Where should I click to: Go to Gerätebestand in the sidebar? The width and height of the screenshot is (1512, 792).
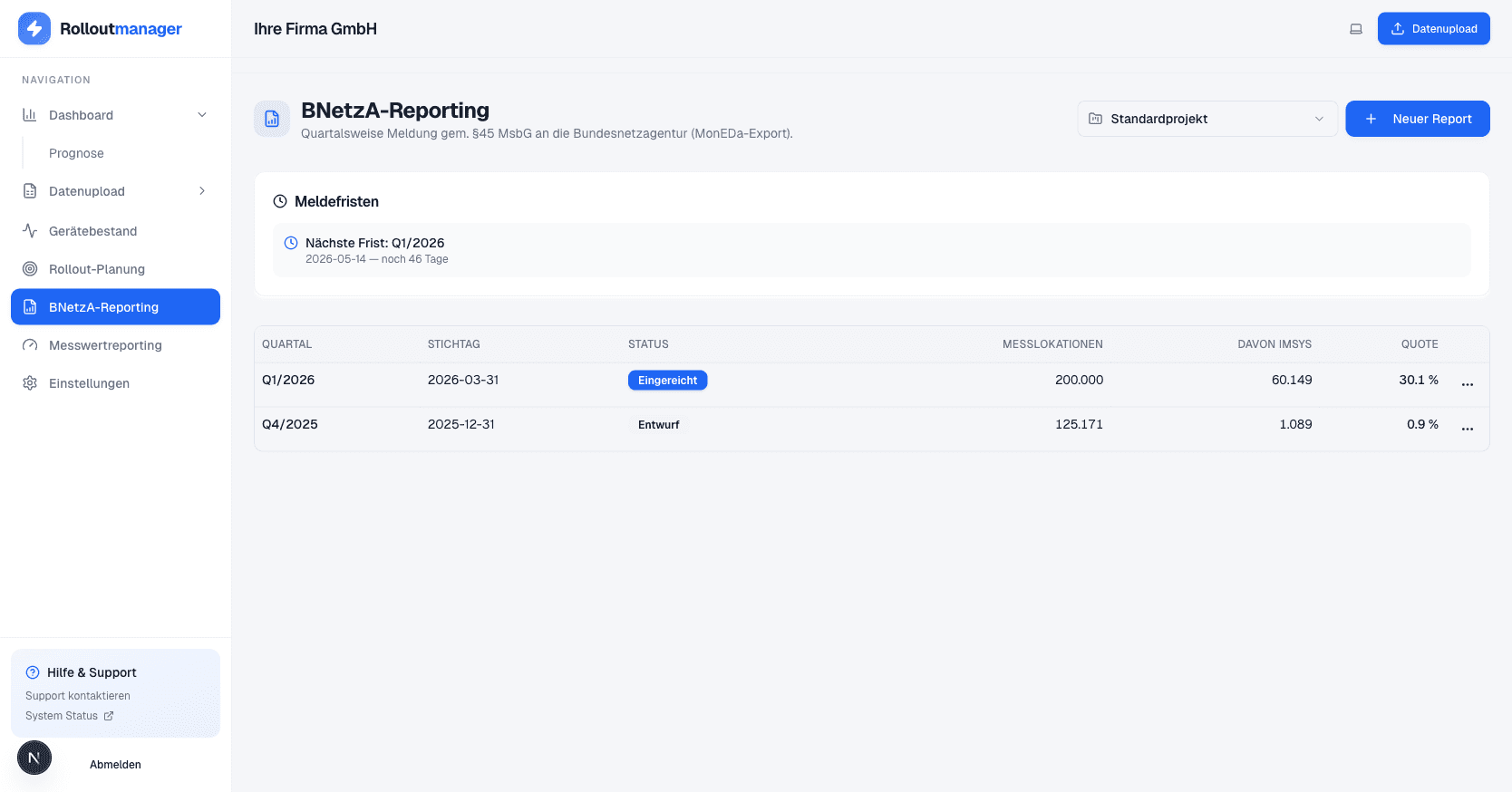[92, 231]
